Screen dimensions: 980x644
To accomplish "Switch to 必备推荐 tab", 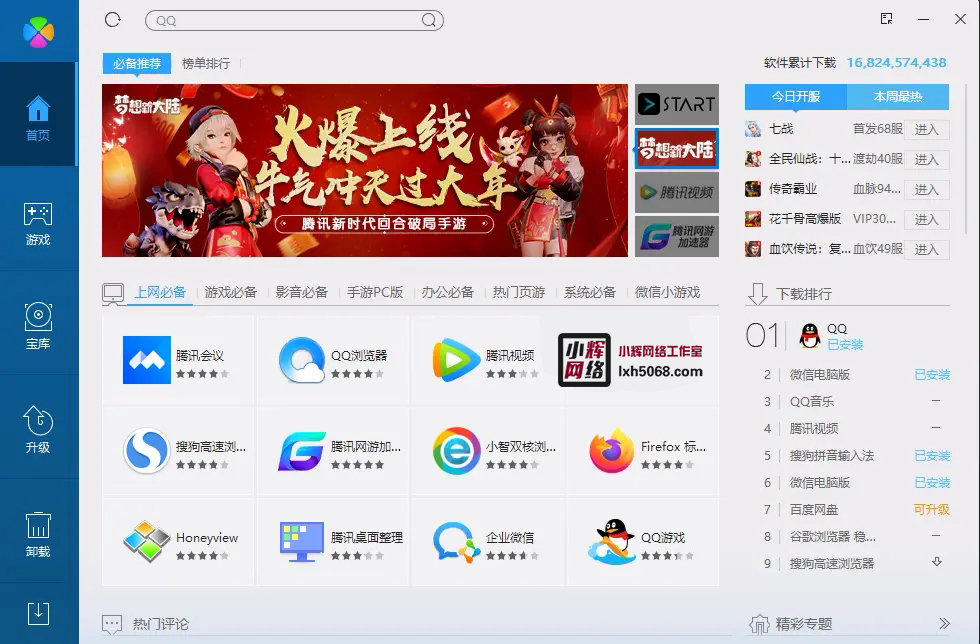I will pos(137,63).
